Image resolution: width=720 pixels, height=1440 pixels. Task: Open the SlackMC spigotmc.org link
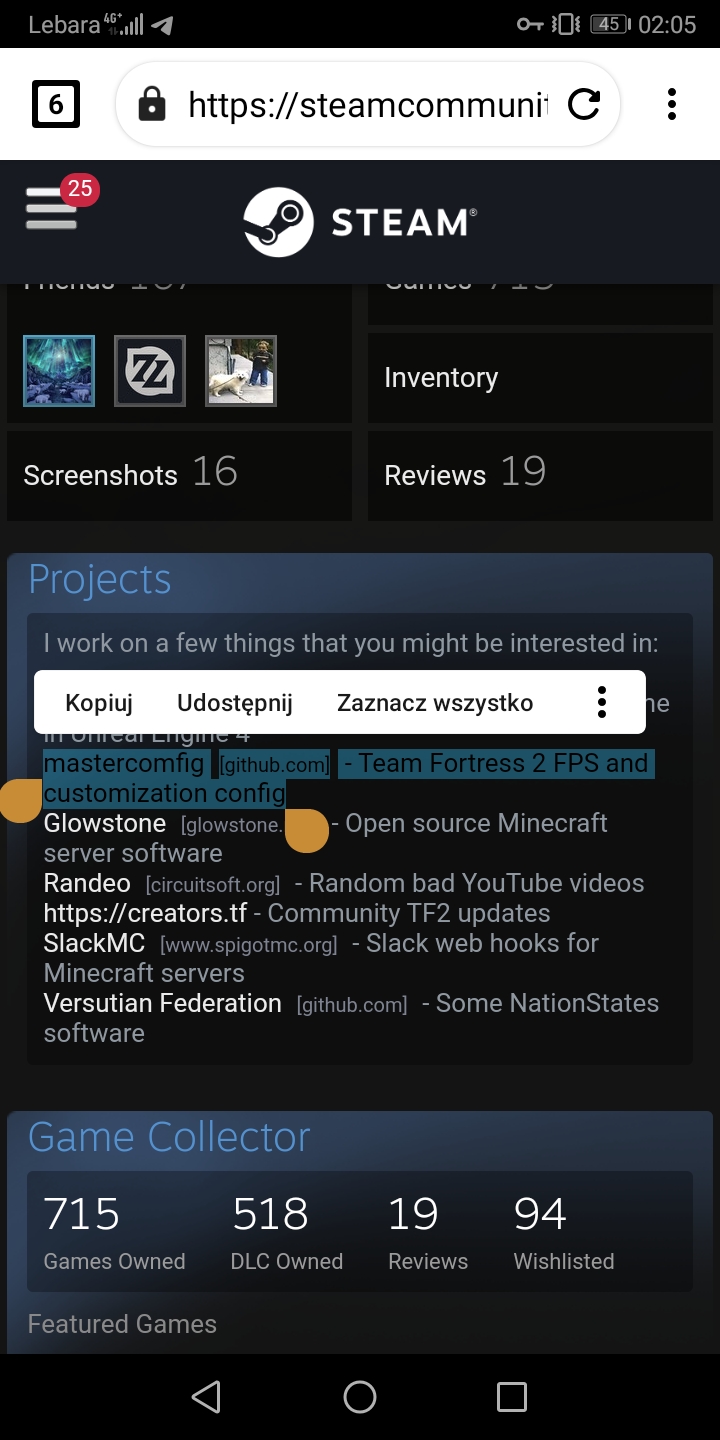[x=93, y=943]
